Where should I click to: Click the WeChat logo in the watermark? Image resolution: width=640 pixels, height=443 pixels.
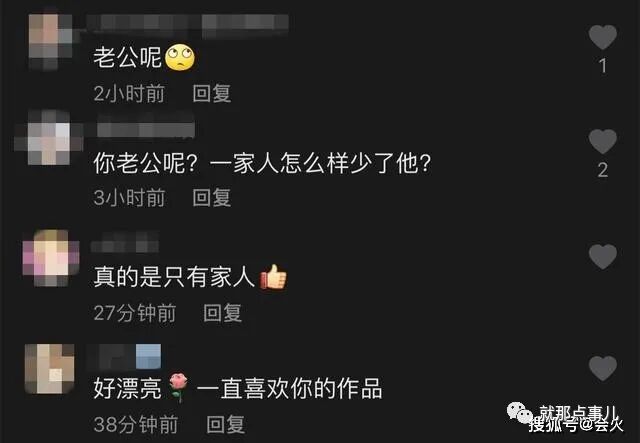click(520, 413)
